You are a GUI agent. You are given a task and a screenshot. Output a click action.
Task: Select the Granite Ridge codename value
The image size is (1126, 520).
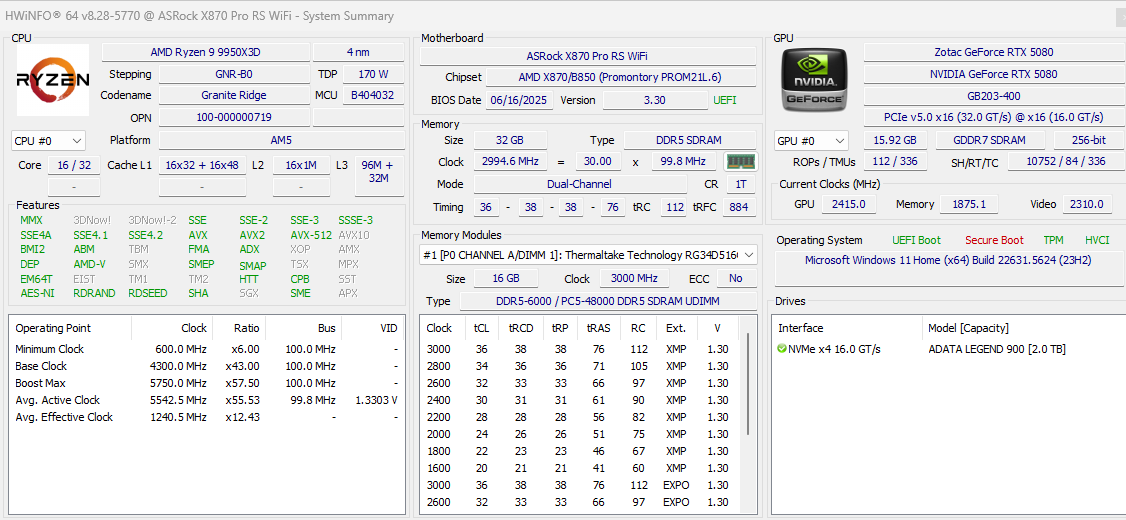(234, 95)
